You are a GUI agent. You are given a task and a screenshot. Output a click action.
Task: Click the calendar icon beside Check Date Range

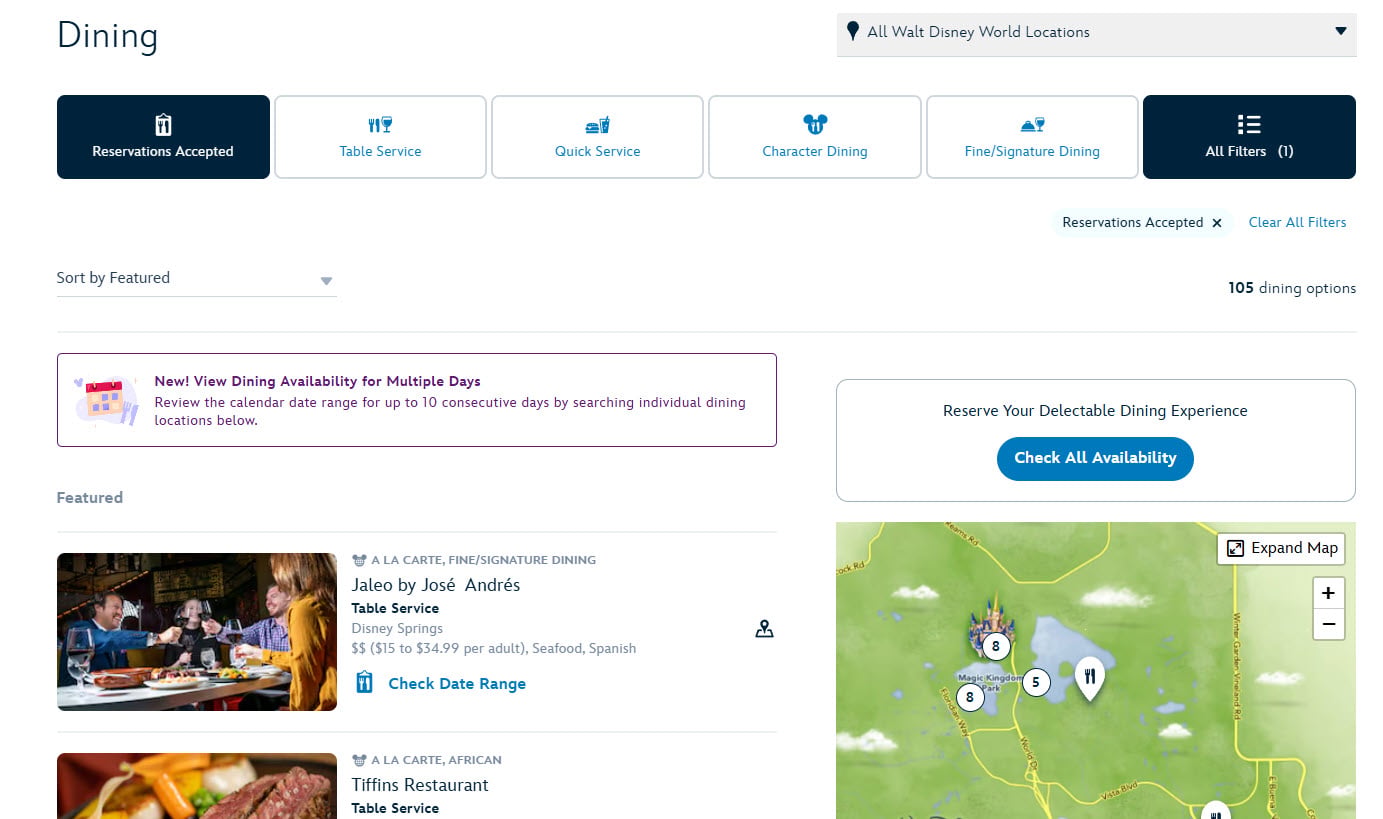(365, 683)
